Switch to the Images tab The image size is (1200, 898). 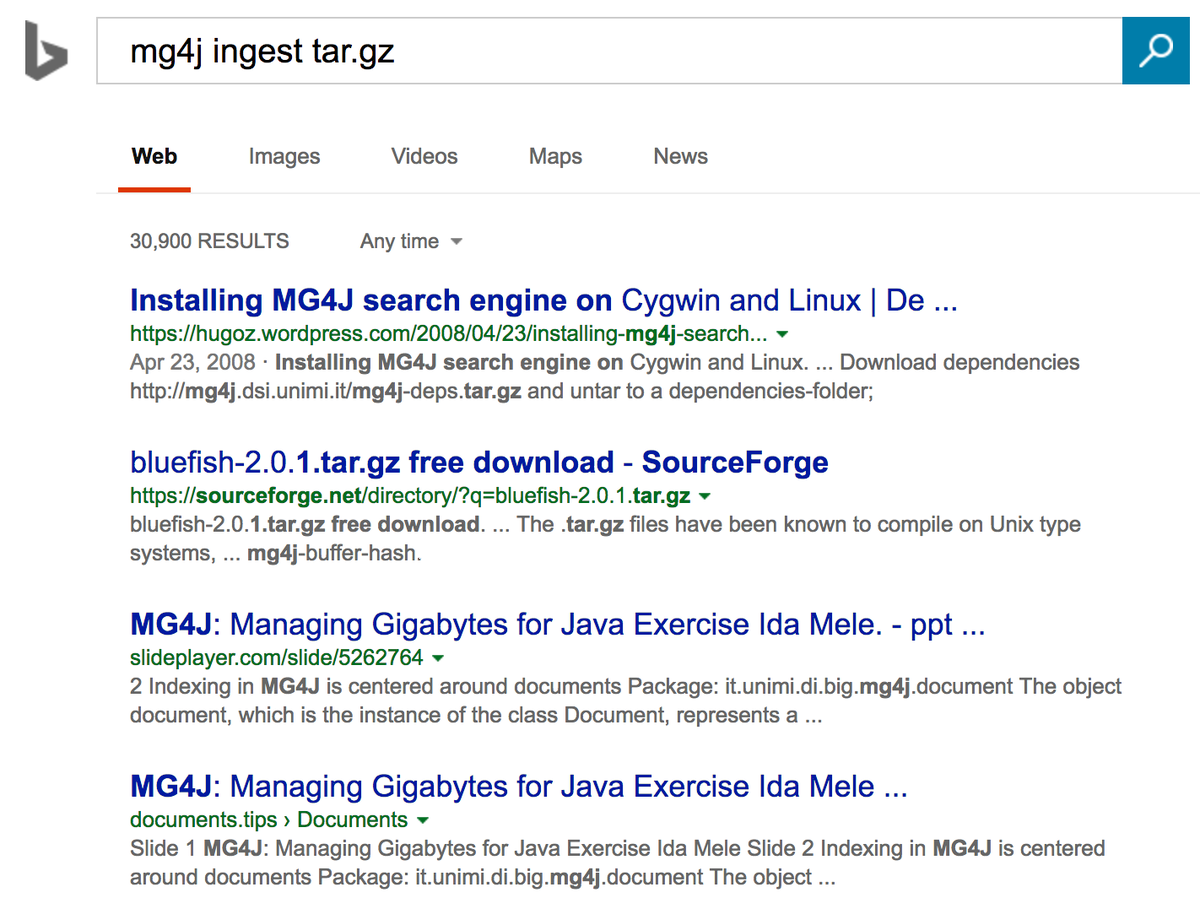point(284,156)
